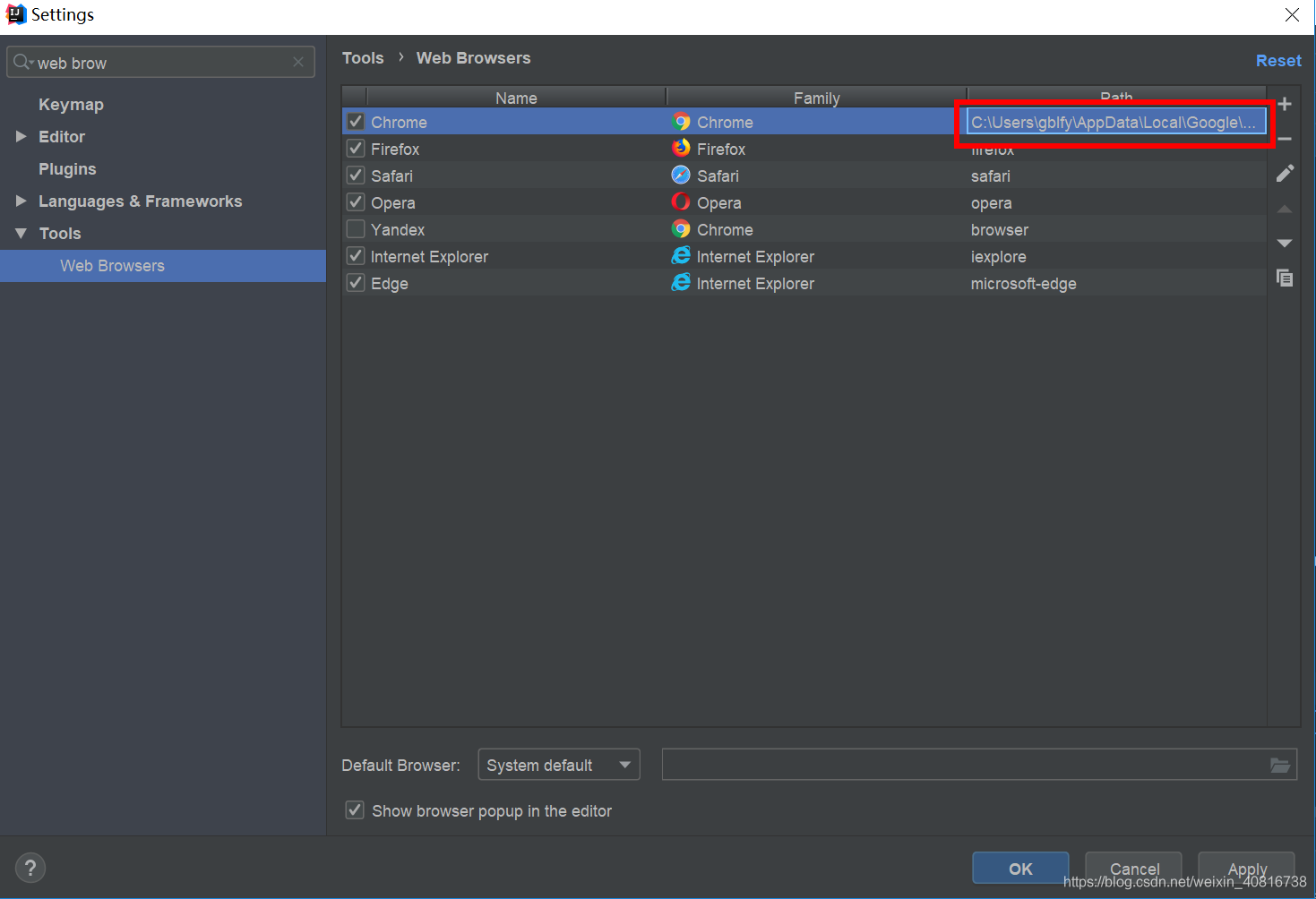Uncheck the Opera browser checkbox
1316x899 pixels.
356,202
